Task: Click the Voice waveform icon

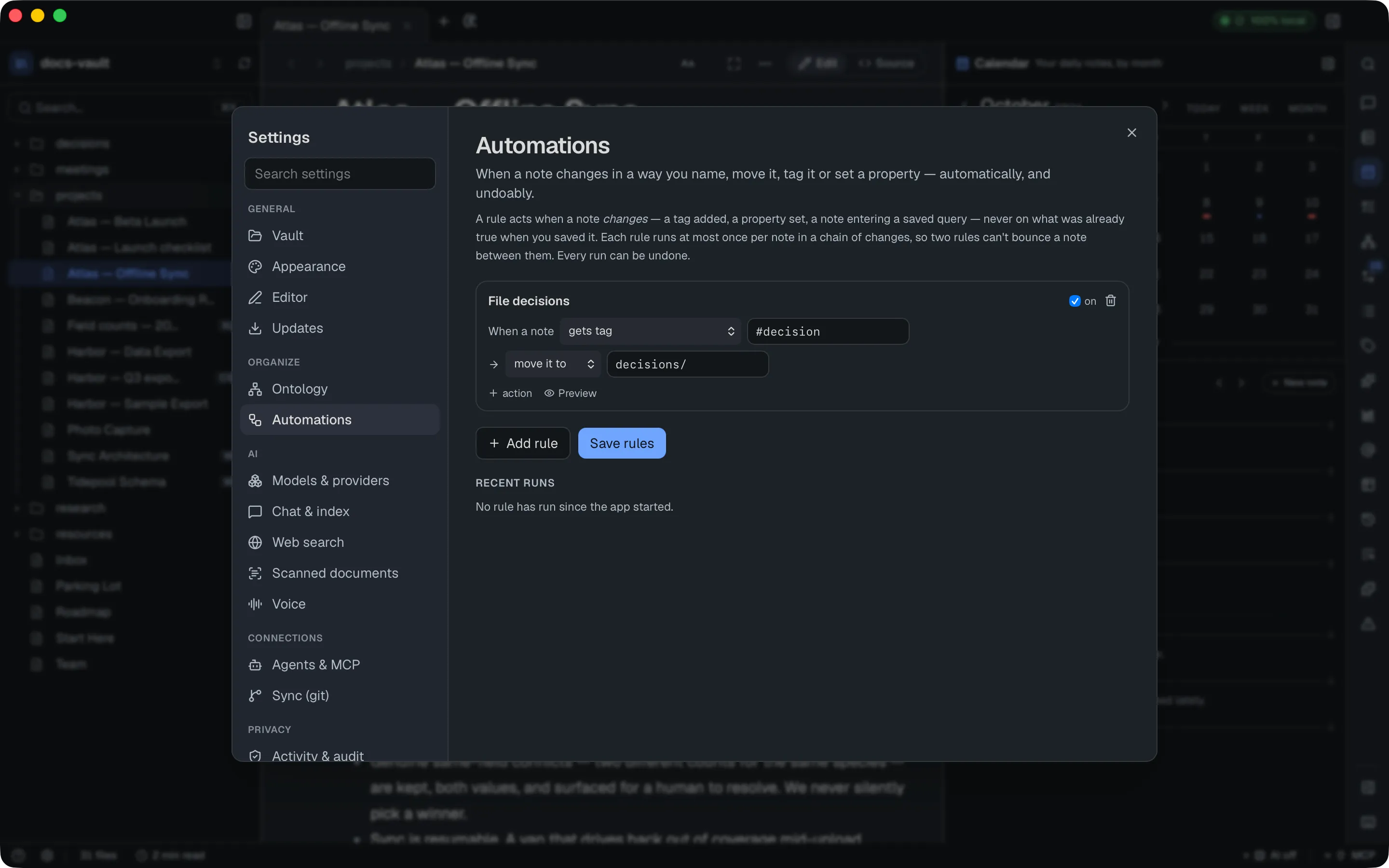Action: (255, 604)
